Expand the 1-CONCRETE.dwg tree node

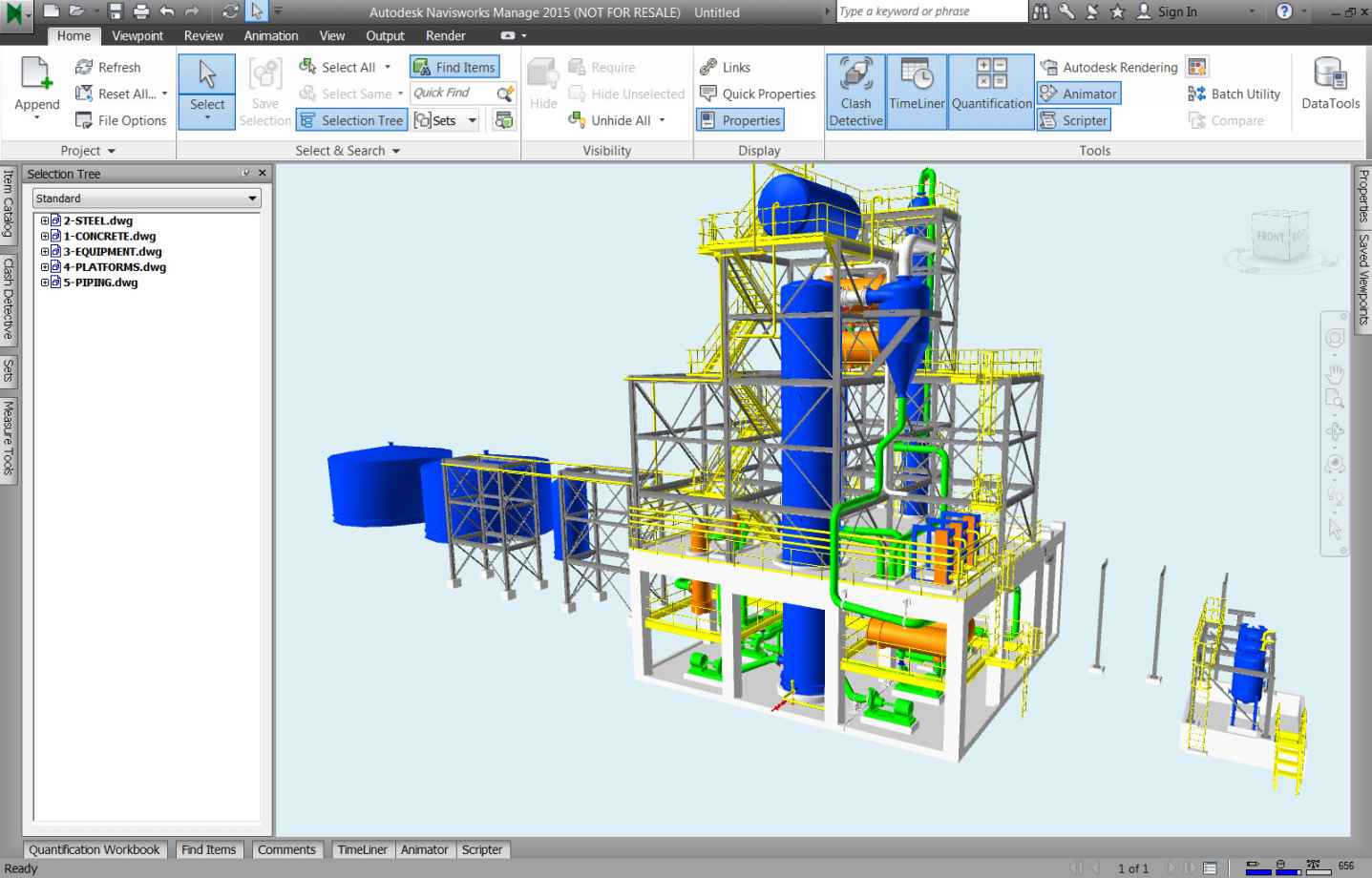coord(44,236)
